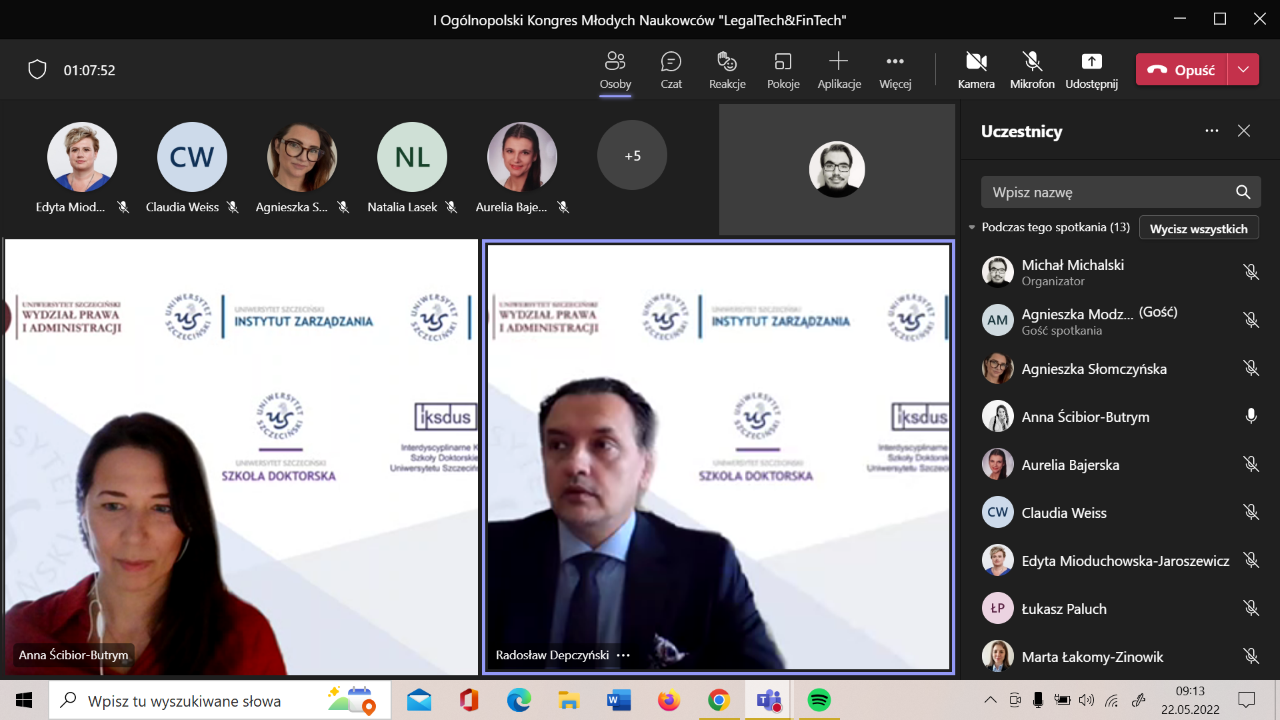The width and height of the screenshot is (1280, 720).
Task: Unmute the Mikrofon
Action: 1032,70
